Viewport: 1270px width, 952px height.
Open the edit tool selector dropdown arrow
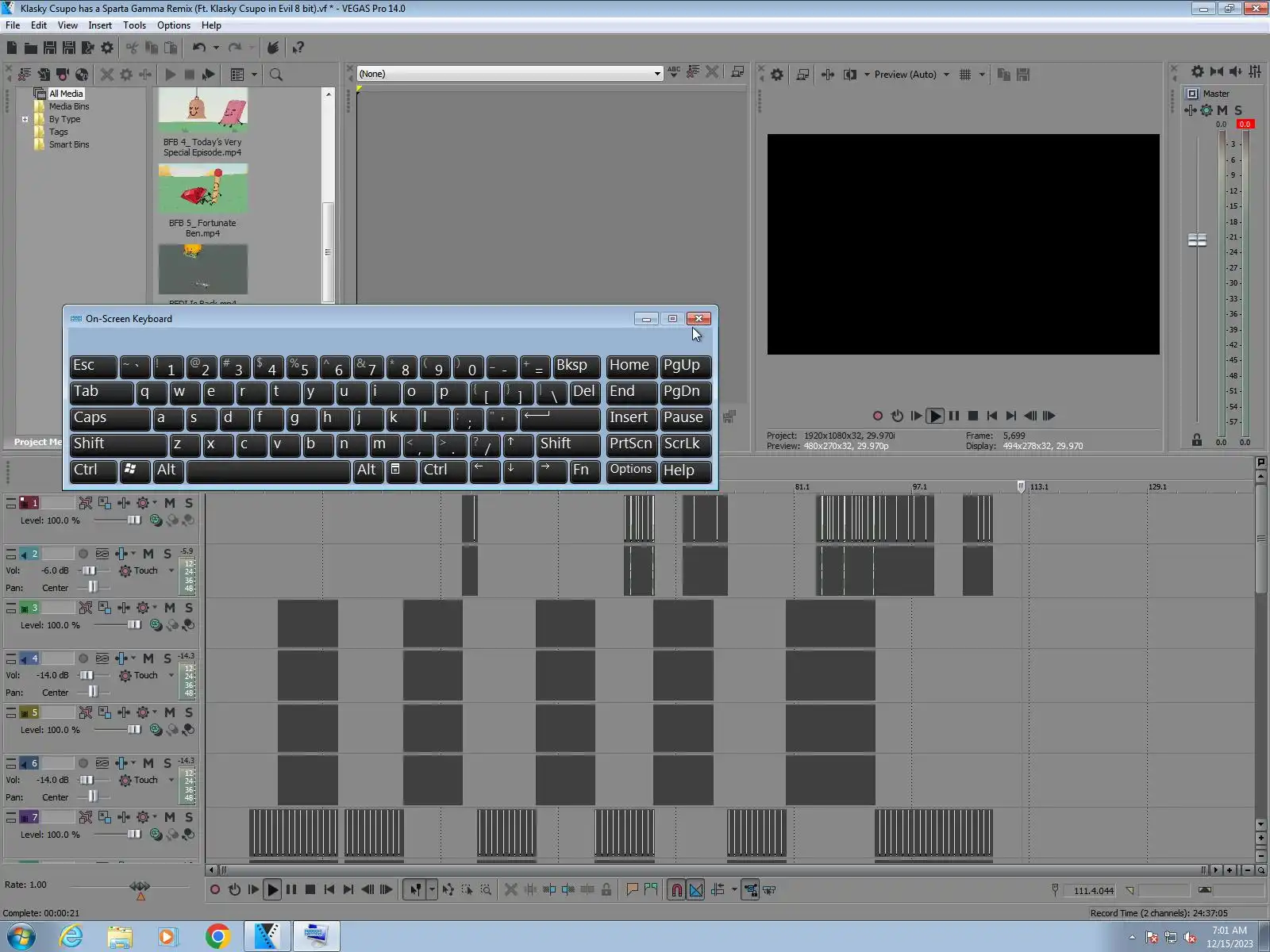[432, 890]
